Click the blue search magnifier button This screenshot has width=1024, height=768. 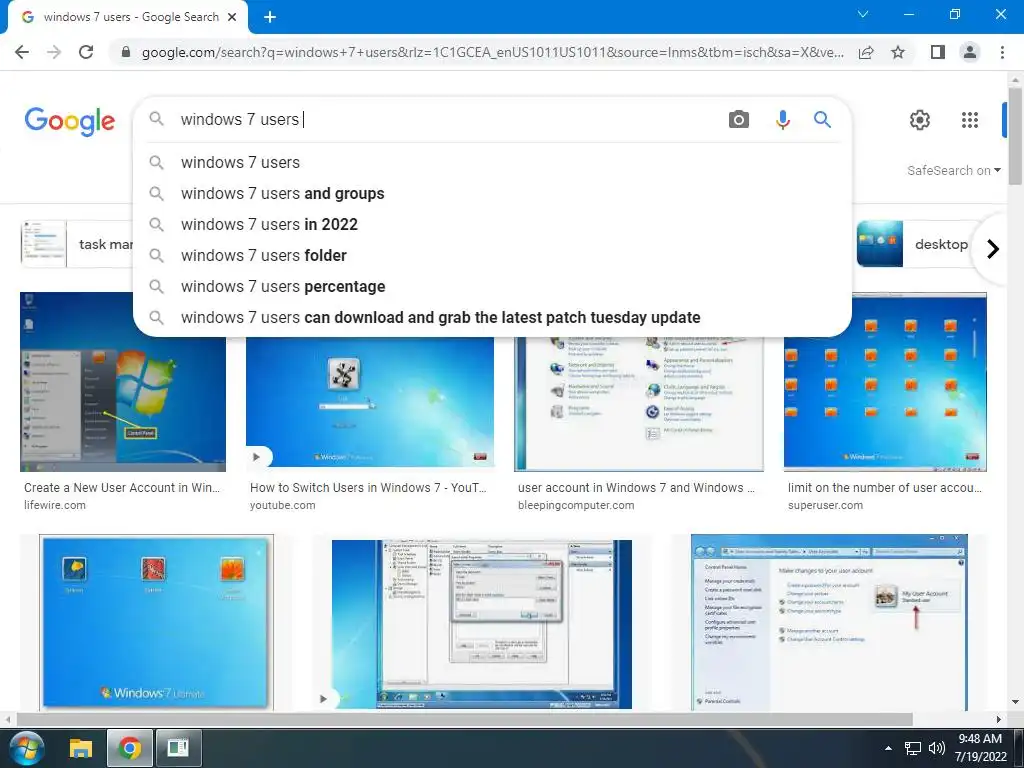(822, 120)
